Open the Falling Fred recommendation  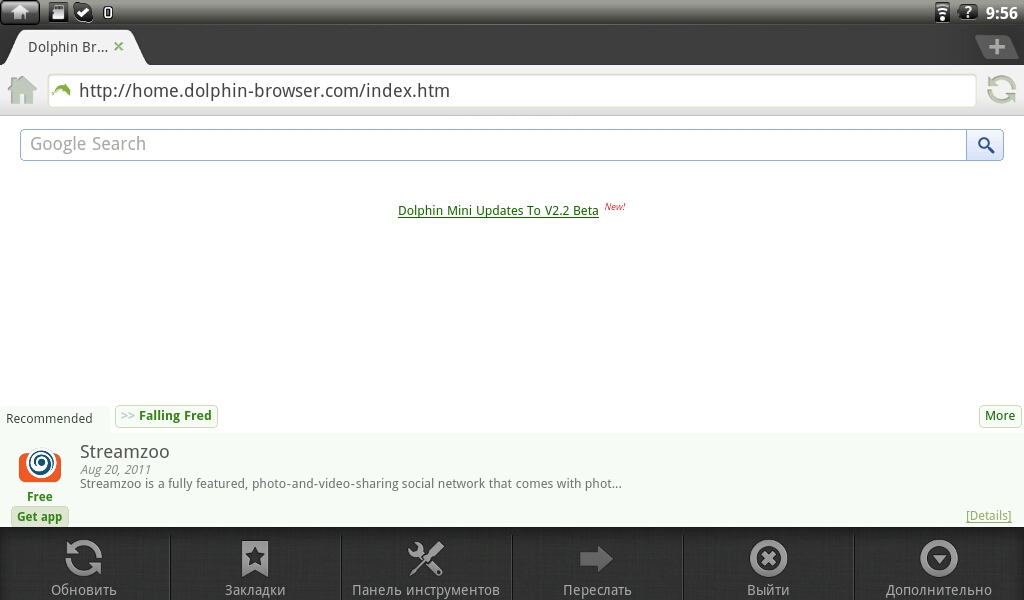click(167, 416)
